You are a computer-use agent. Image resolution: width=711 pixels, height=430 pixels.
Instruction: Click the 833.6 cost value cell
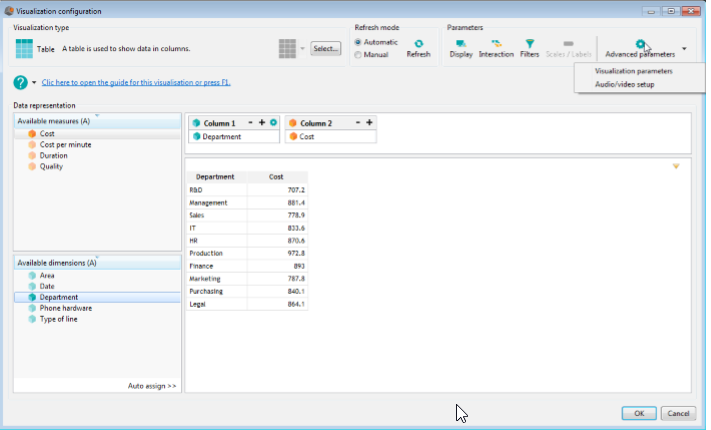click(x=277, y=228)
